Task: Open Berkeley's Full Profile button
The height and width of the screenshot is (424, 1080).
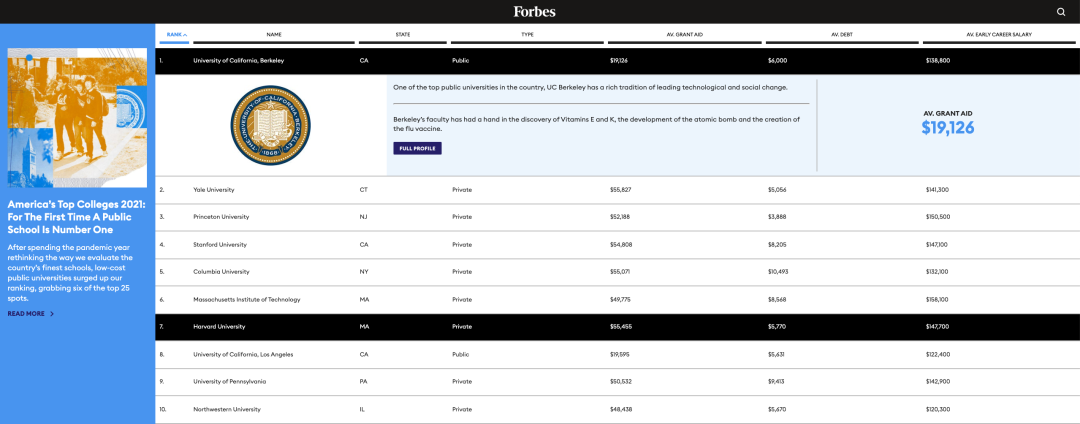Action: click(x=417, y=148)
